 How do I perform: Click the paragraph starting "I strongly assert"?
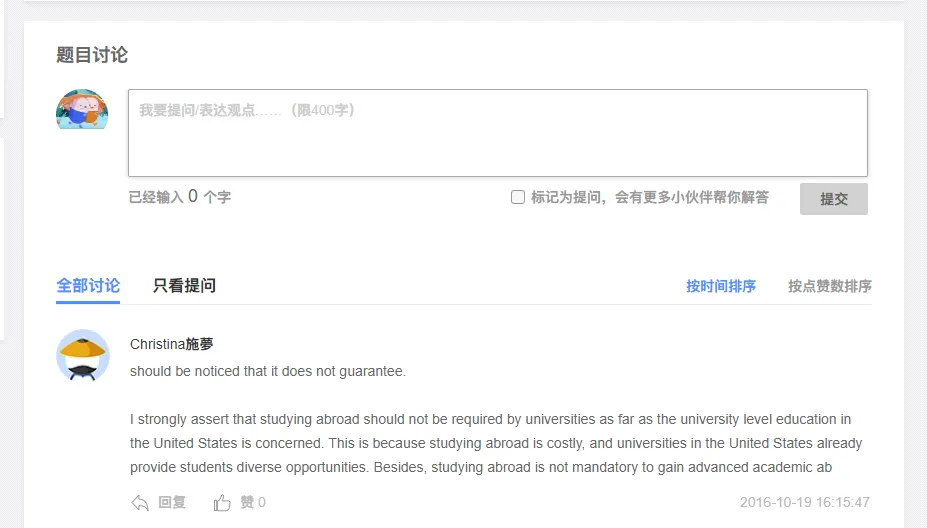tap(495, 443)
